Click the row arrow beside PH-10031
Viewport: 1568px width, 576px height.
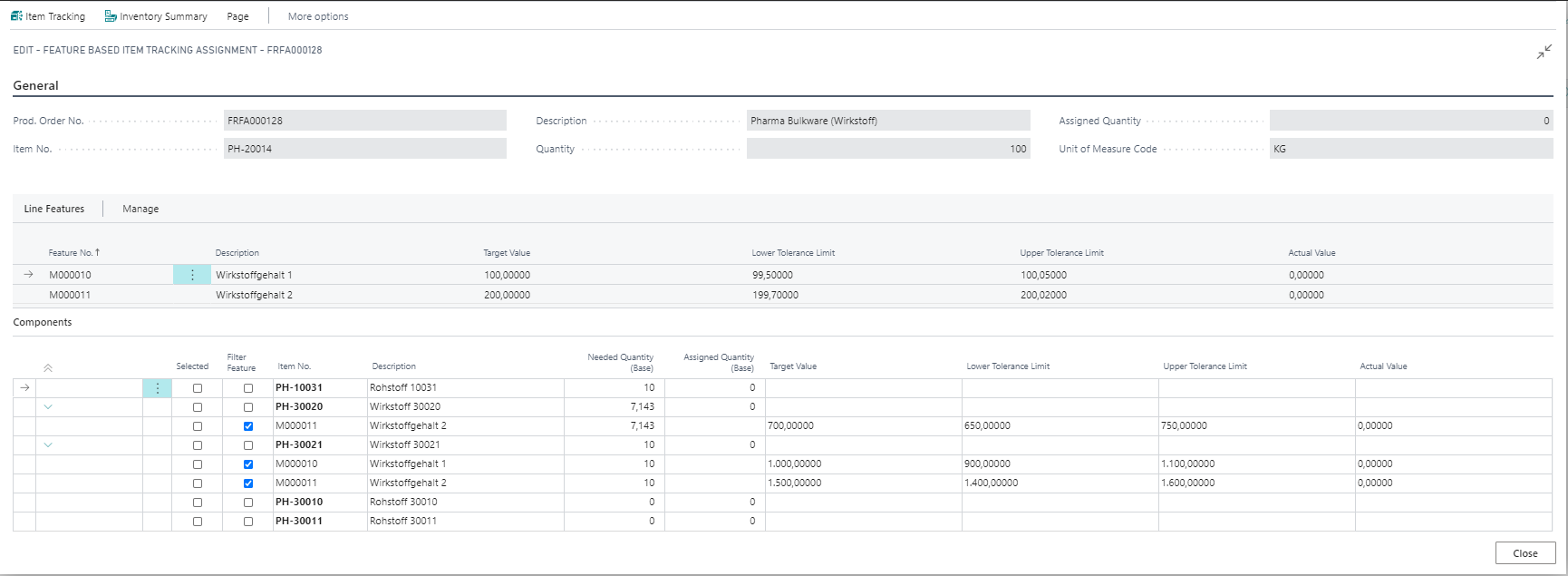[x=24, y=387]
